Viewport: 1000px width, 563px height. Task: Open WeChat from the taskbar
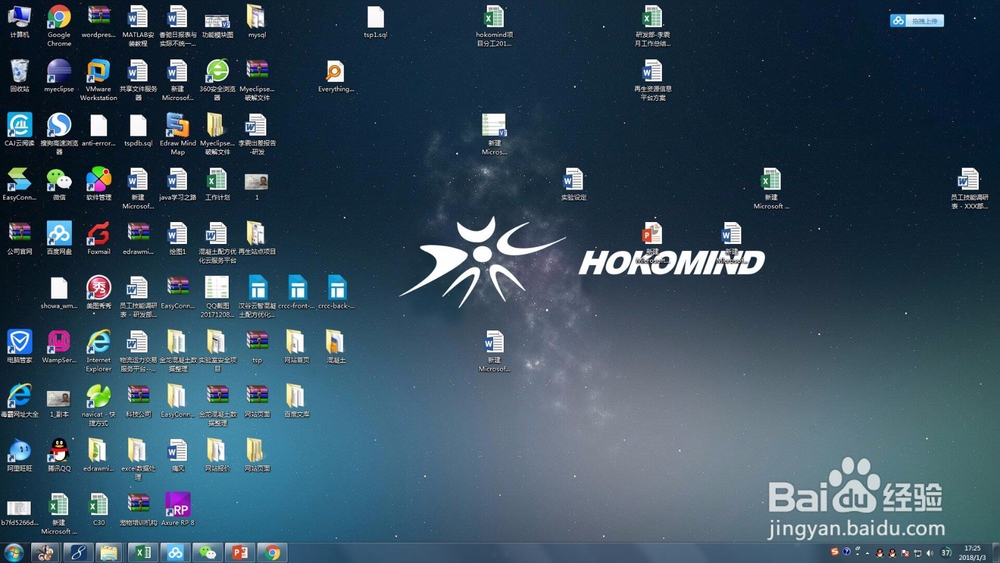207,552
